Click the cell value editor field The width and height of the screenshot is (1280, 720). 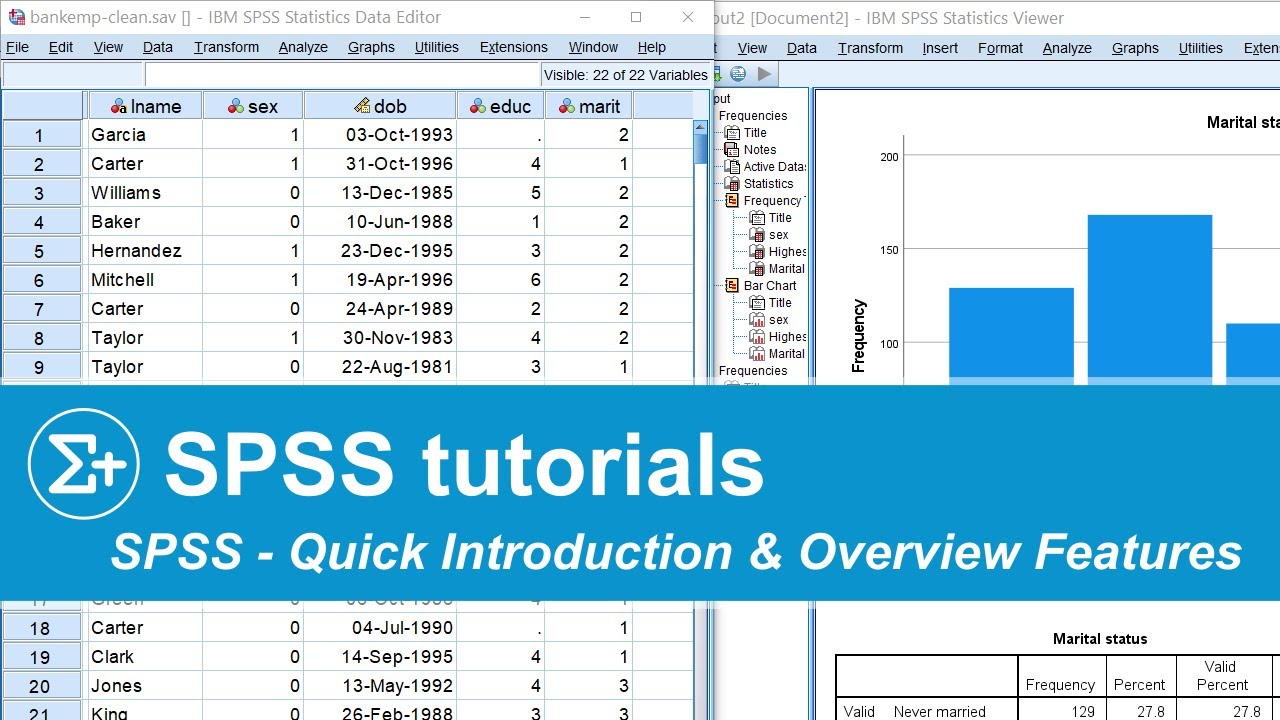pos(342,74)
